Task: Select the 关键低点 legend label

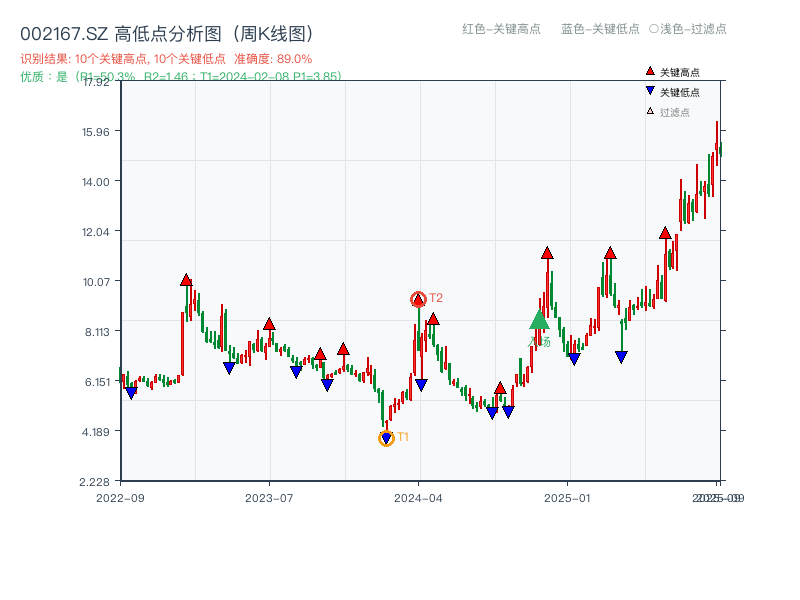Action: point(680,92)
